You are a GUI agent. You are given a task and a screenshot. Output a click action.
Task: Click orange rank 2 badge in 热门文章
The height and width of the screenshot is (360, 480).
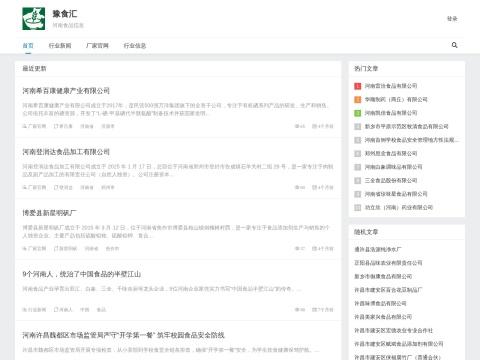358,99
